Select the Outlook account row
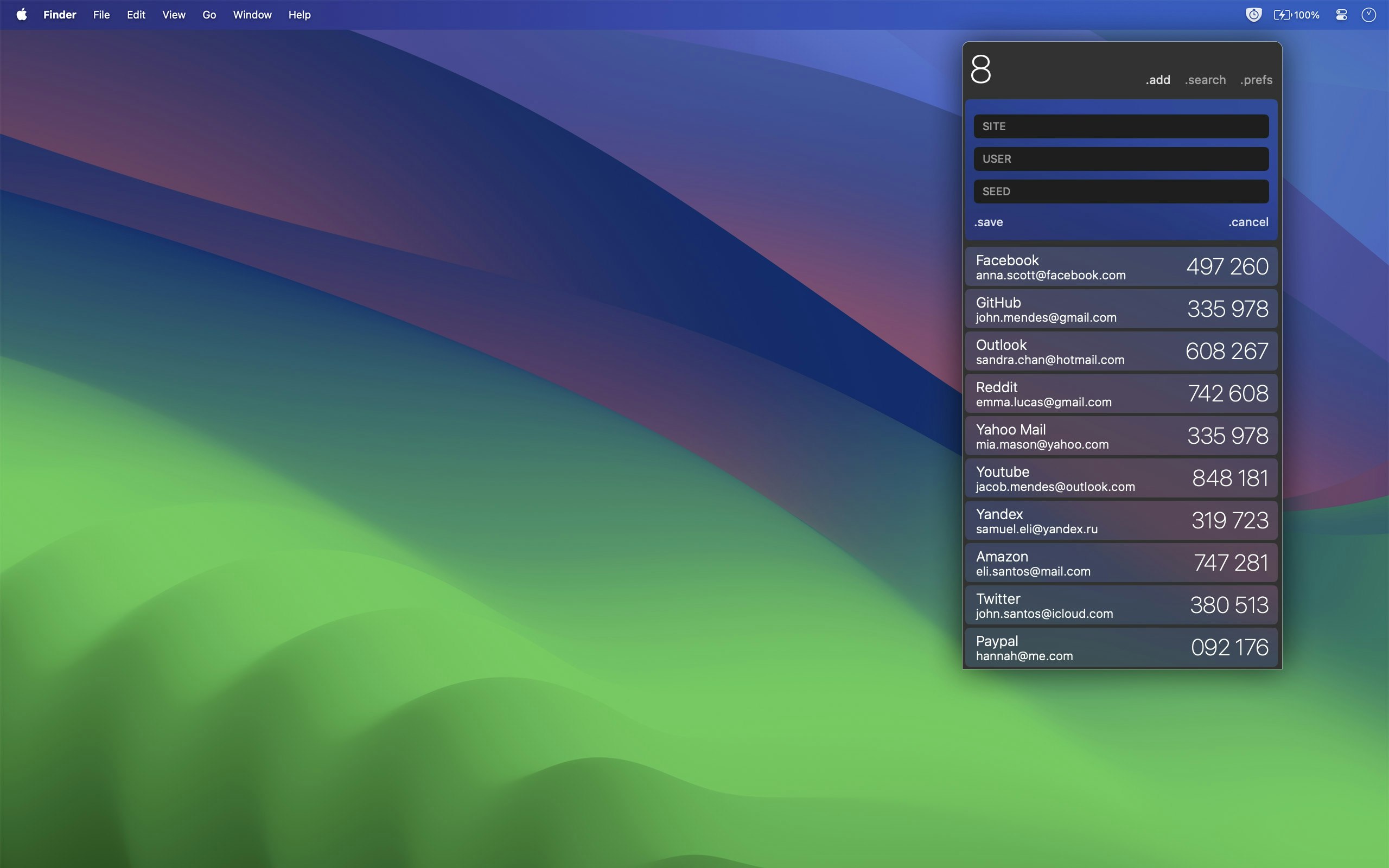 click(1121, 352)
